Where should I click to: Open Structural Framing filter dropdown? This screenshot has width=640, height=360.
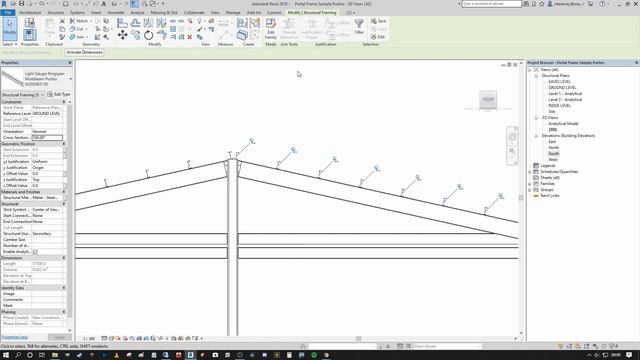click(42, 95)
